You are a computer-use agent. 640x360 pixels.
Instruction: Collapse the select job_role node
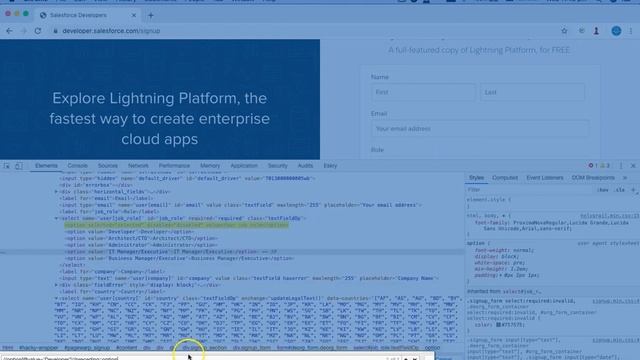[56, 218]
